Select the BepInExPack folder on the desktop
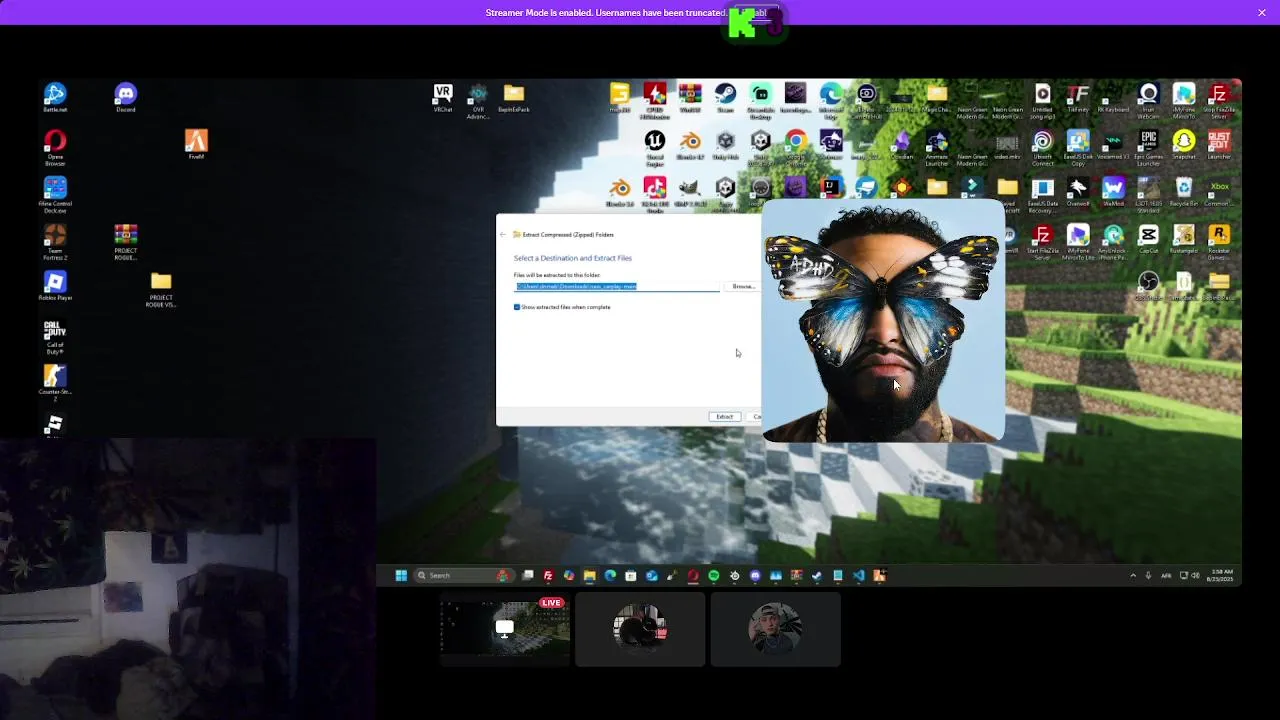 click(x=514, y=97)
